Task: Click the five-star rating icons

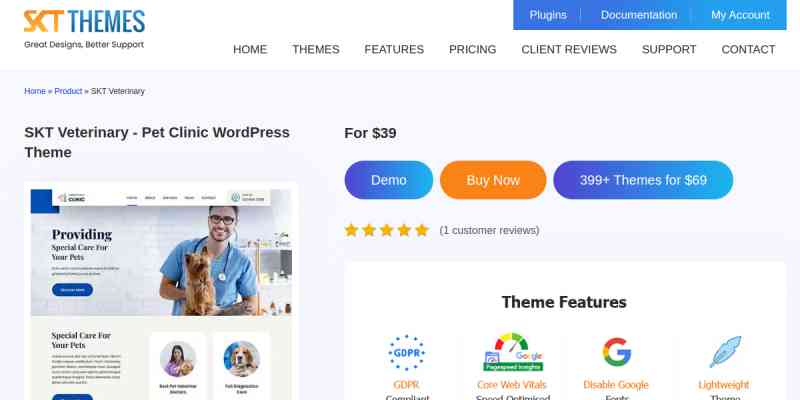Action: [x=386, y=230]
